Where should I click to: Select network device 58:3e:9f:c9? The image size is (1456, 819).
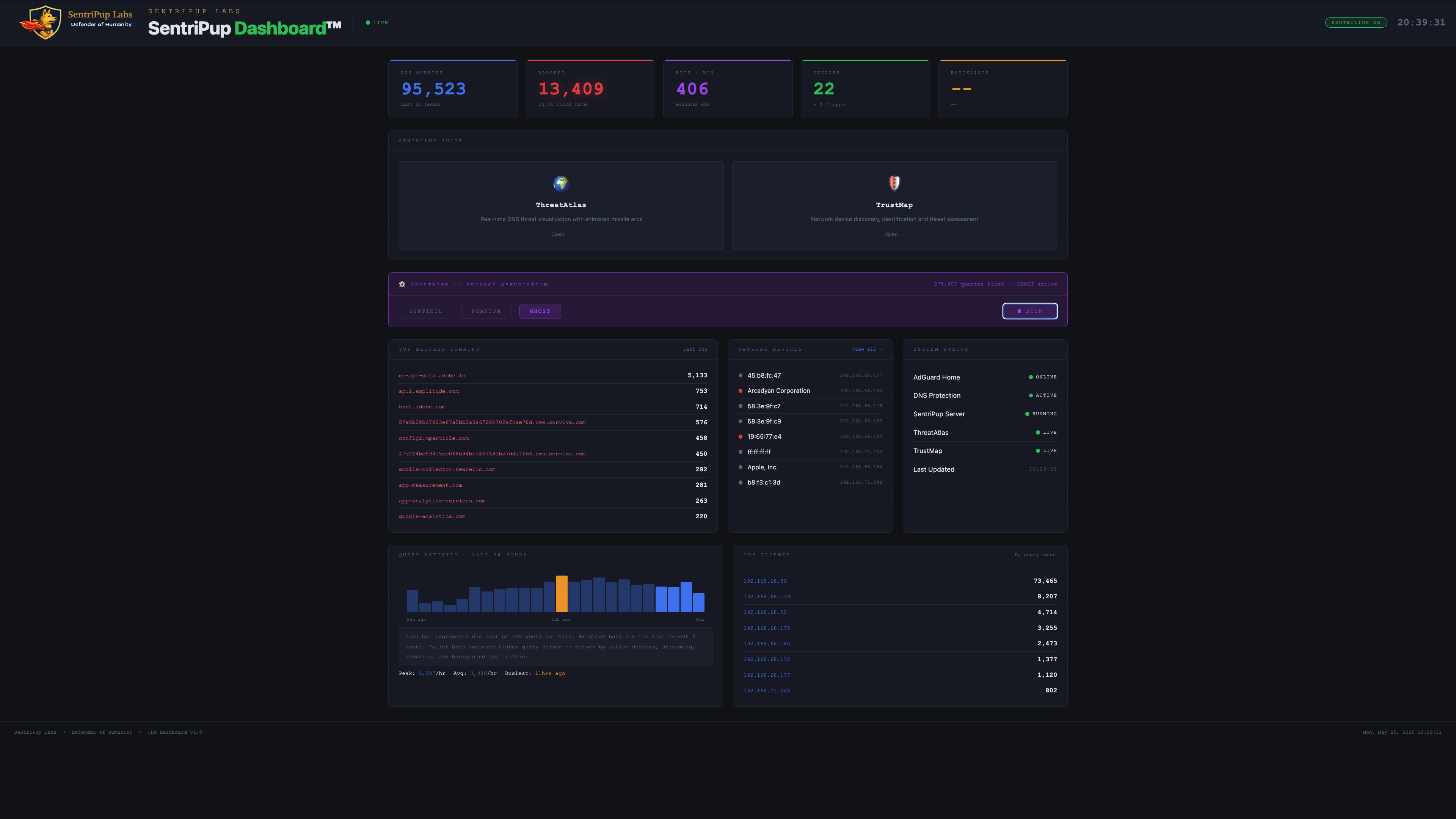810,421
